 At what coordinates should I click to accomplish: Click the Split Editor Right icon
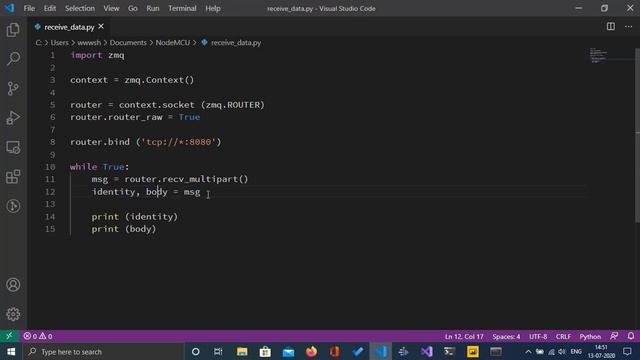(x=611, y=27)
